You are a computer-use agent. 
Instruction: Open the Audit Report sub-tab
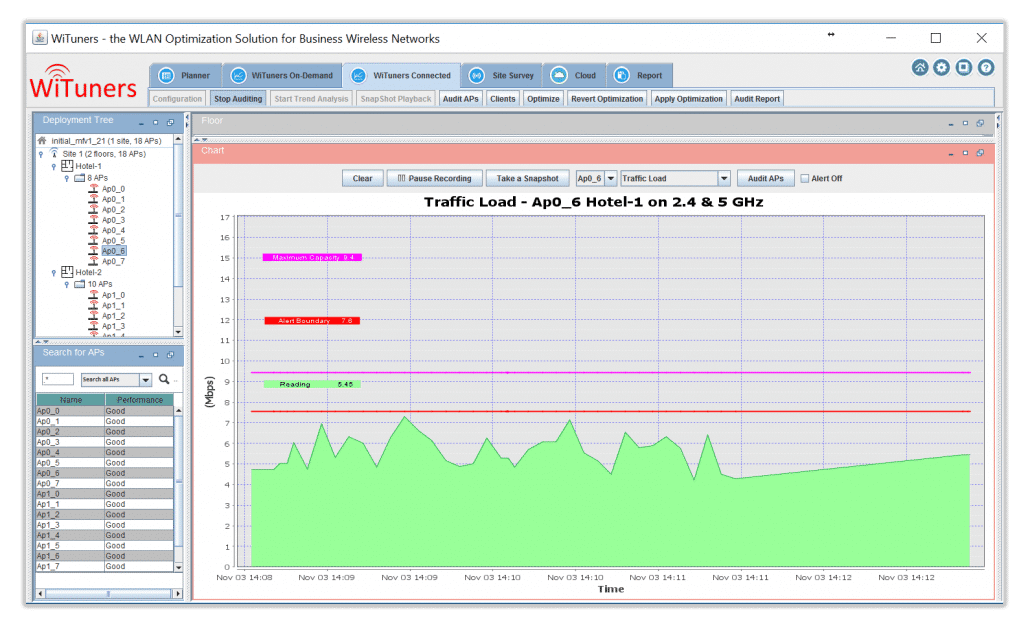[x=757, y=99]
